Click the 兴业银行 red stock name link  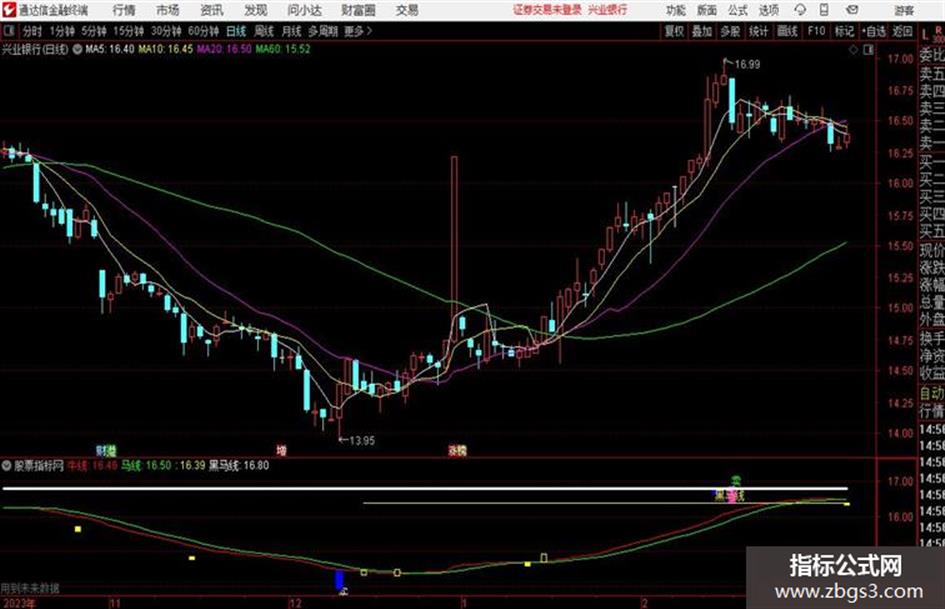tap(608, 10)
